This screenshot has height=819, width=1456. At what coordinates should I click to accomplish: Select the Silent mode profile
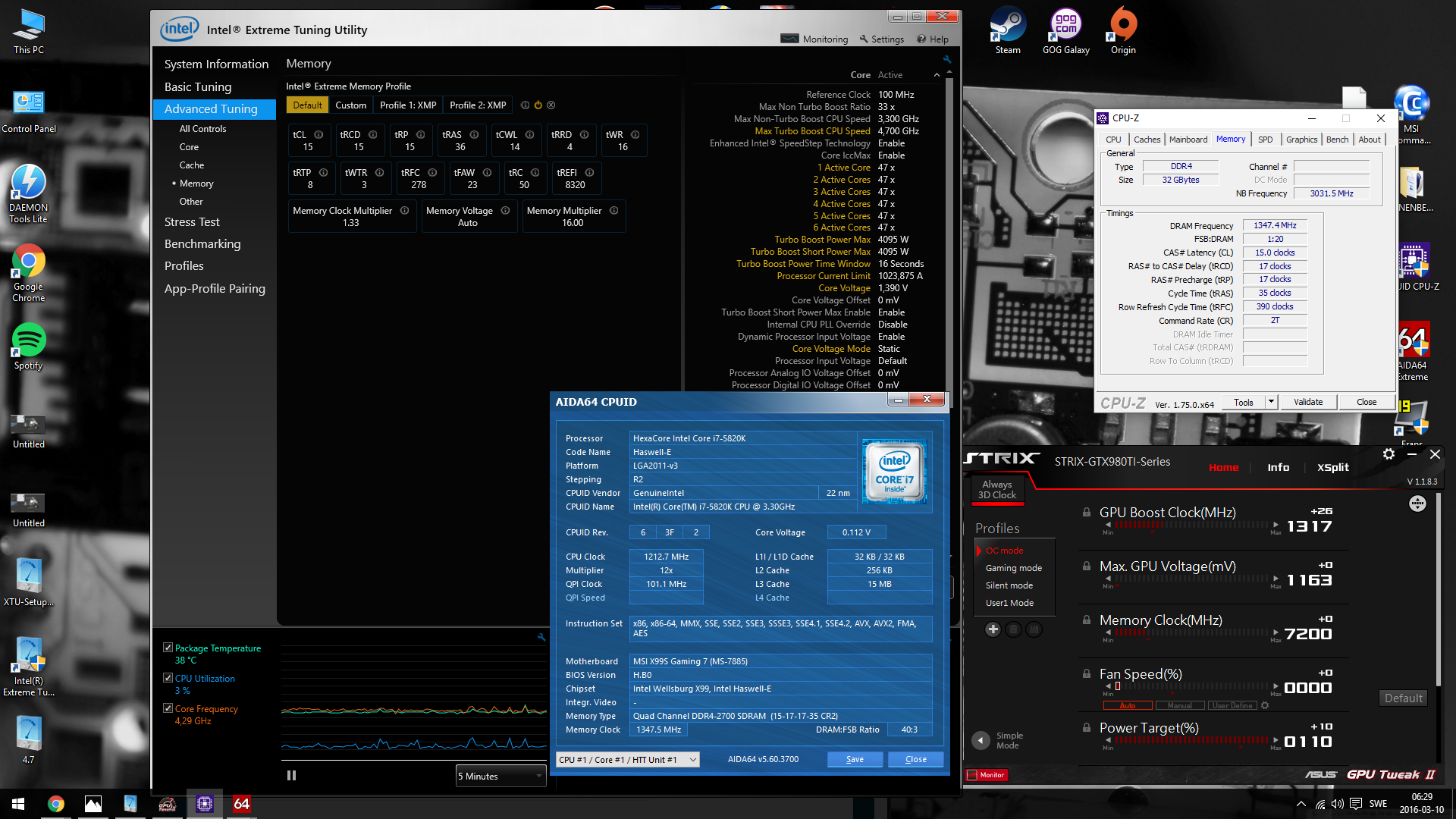click(x=1009, y=585)
